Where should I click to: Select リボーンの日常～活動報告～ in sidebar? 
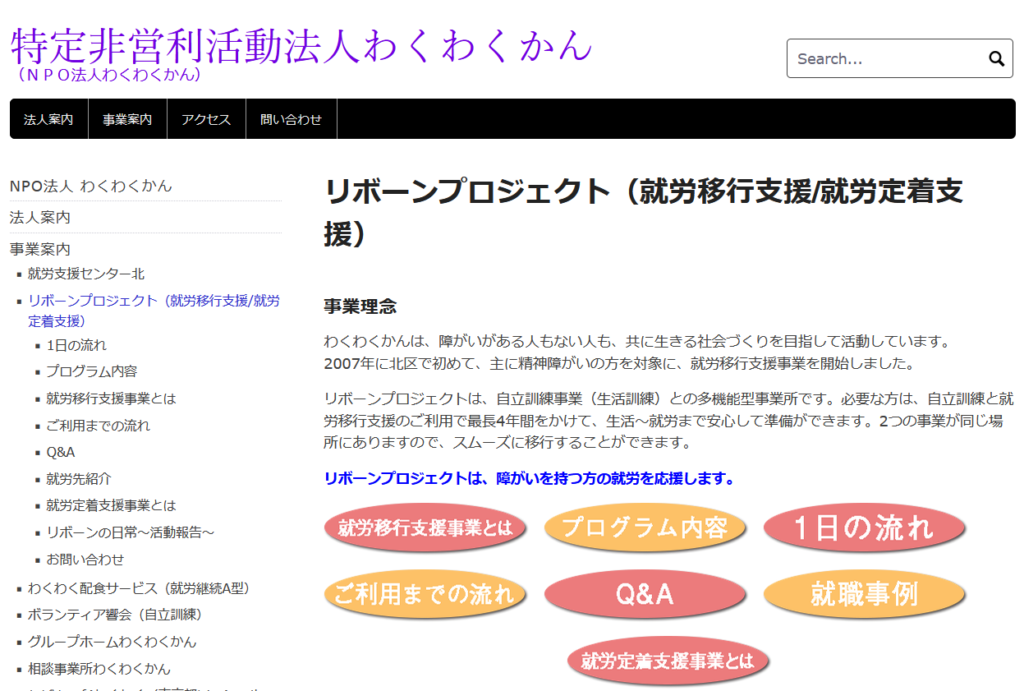pos(130,532)
